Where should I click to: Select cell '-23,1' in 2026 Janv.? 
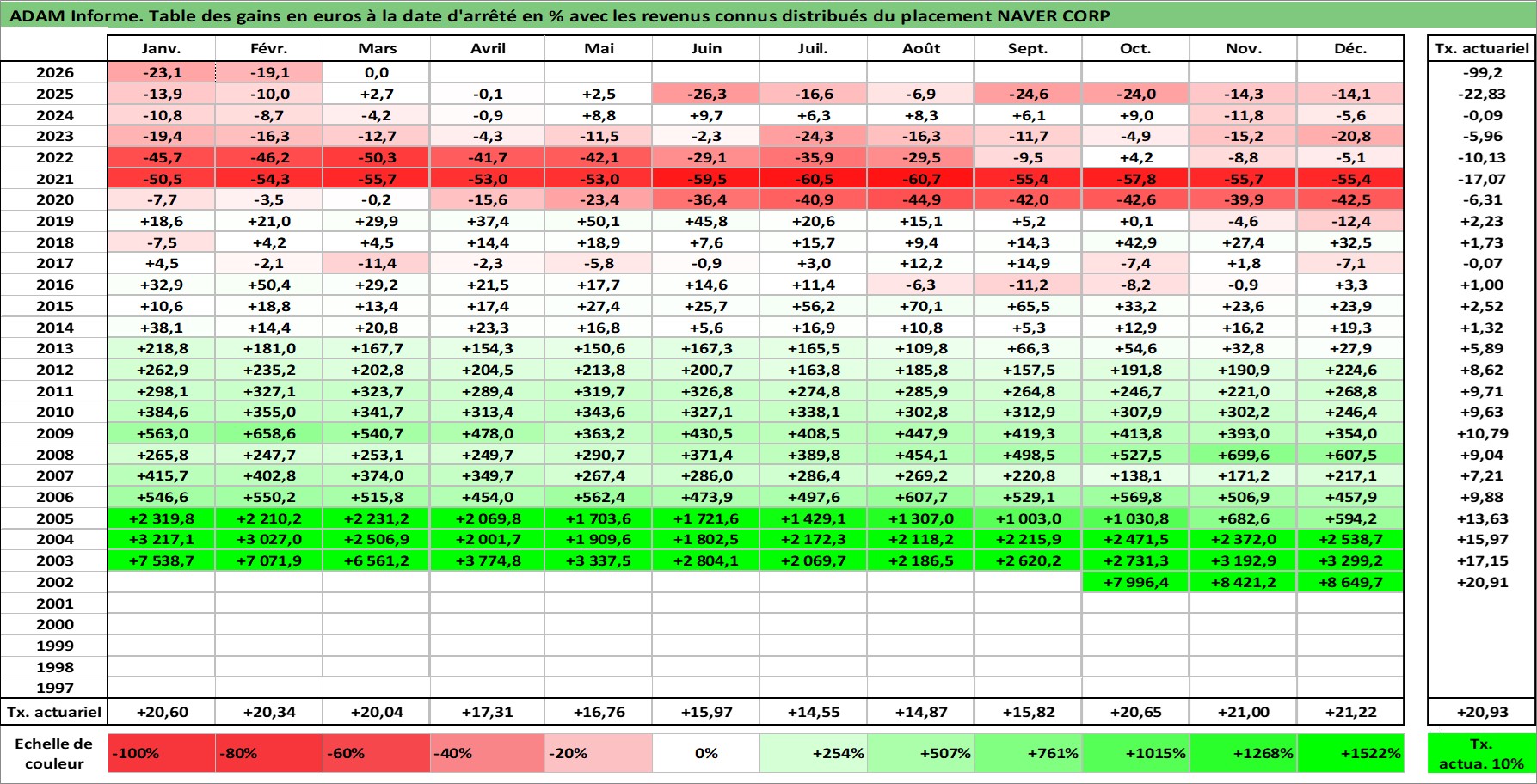tap(162, 73)
